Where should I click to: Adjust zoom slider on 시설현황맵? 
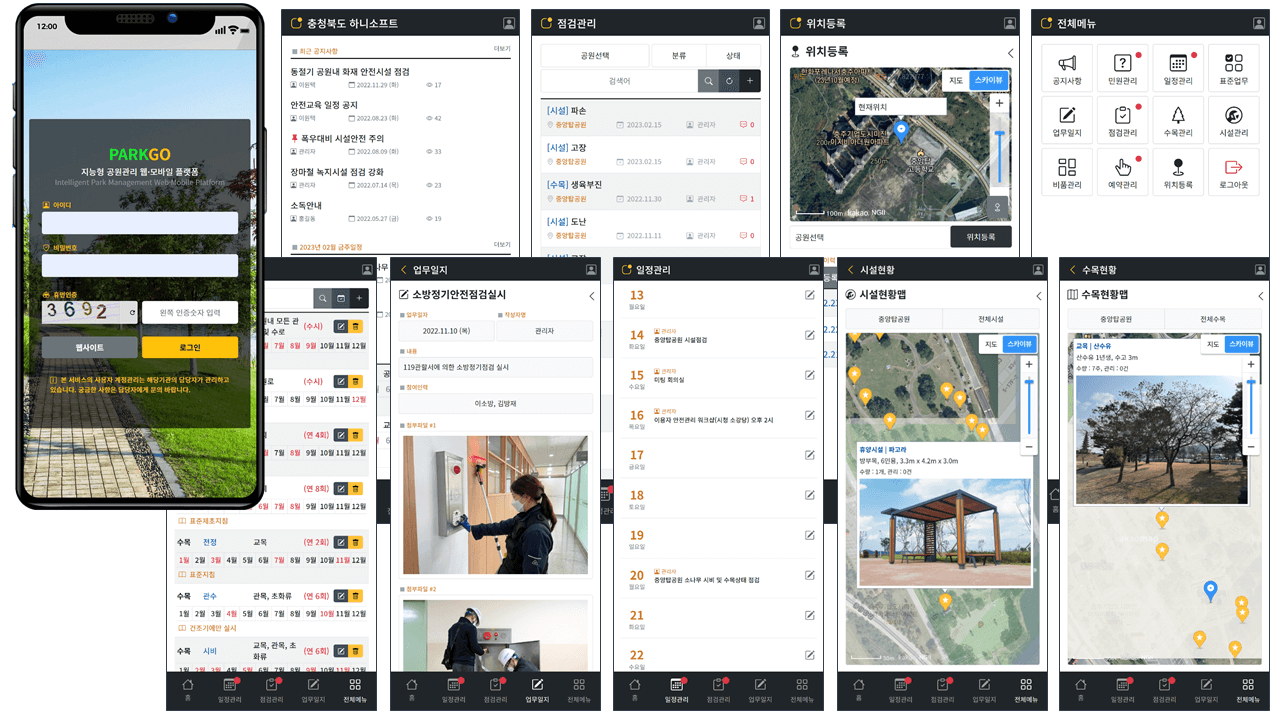1029,406
